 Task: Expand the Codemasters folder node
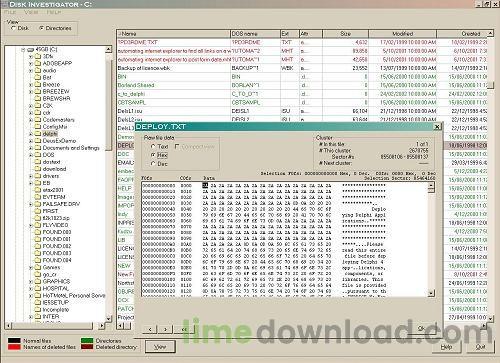[x=31, y=120]
